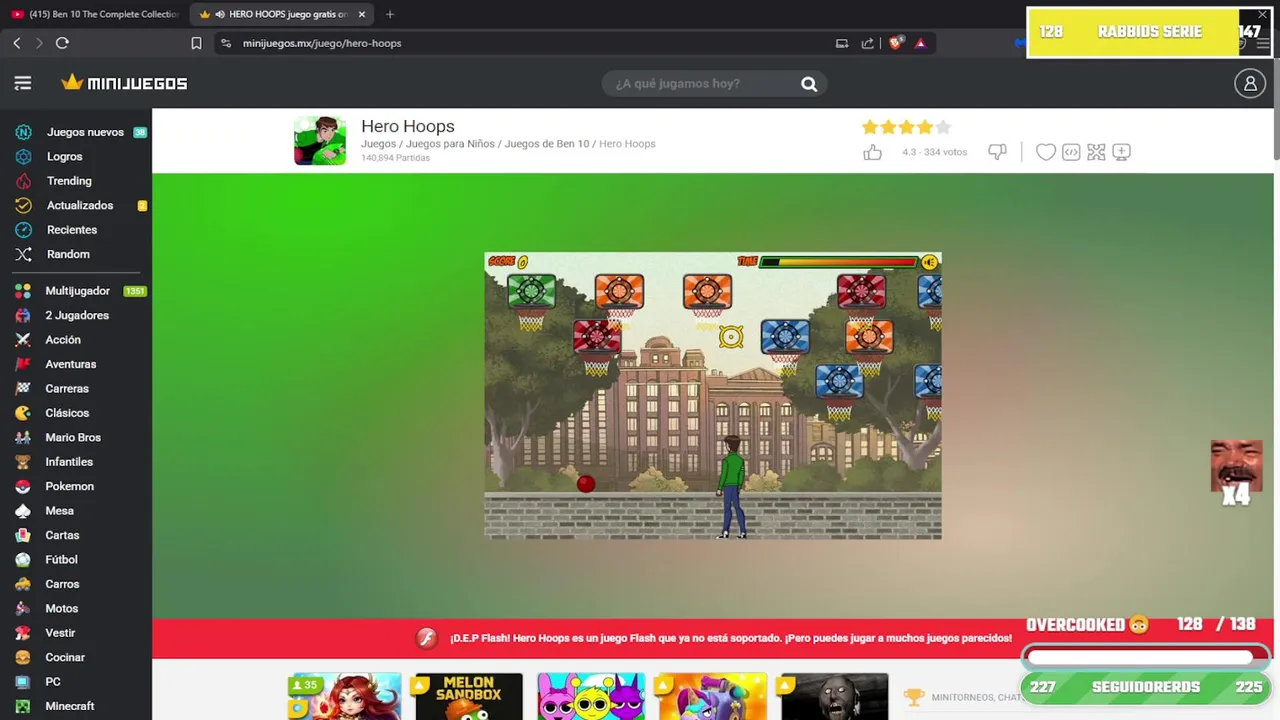Open the PC category

click(53, 682)
